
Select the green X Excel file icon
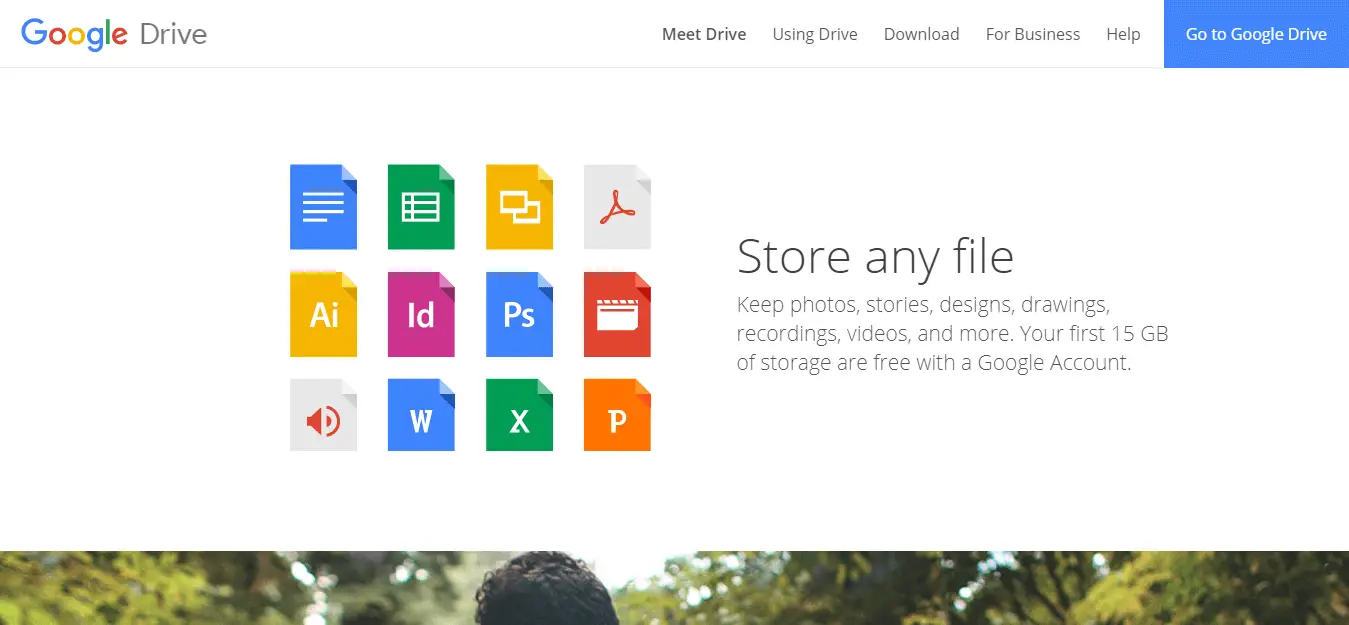point(519,415)
